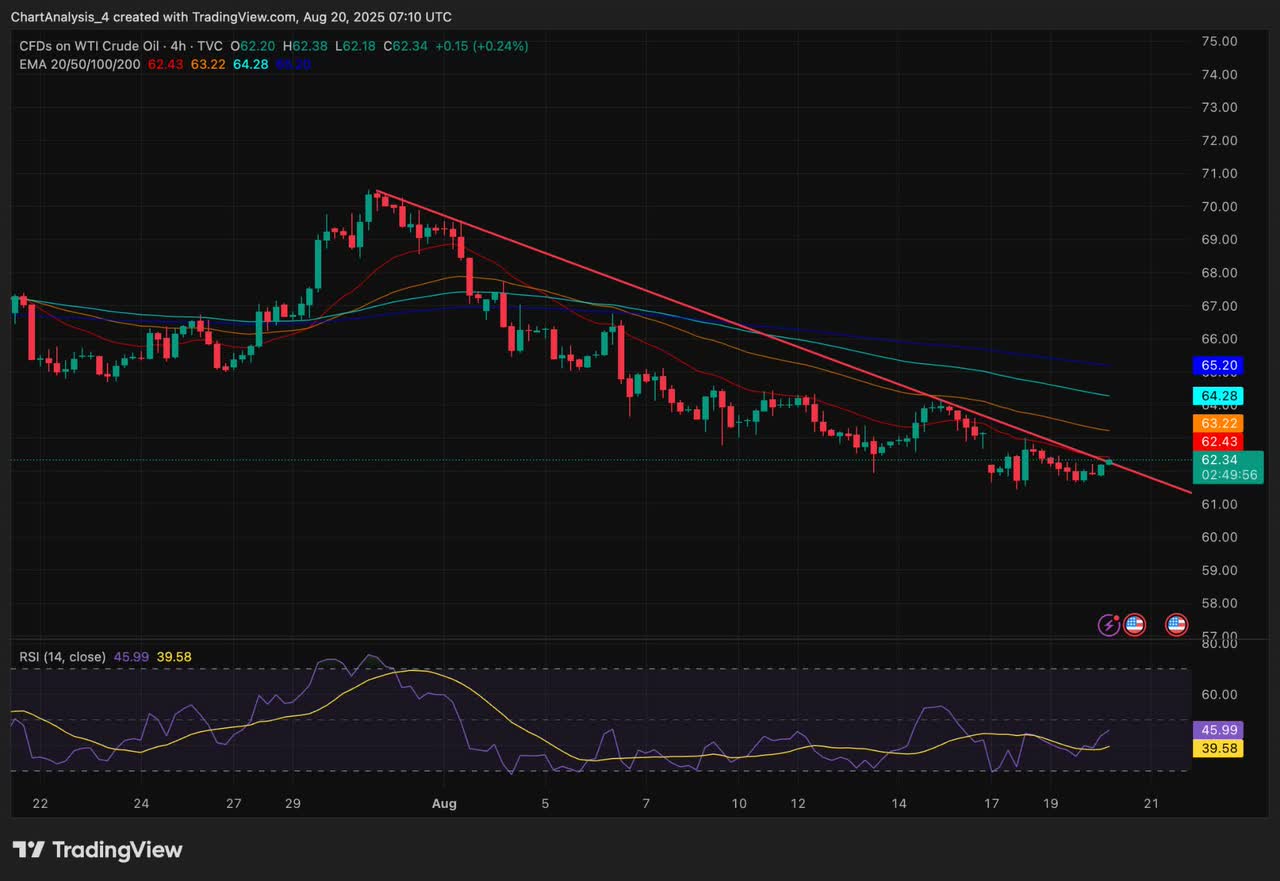Click the green 62.34 last price label
Viewport: 1280px width, 881px height.
click(1218, 460)
